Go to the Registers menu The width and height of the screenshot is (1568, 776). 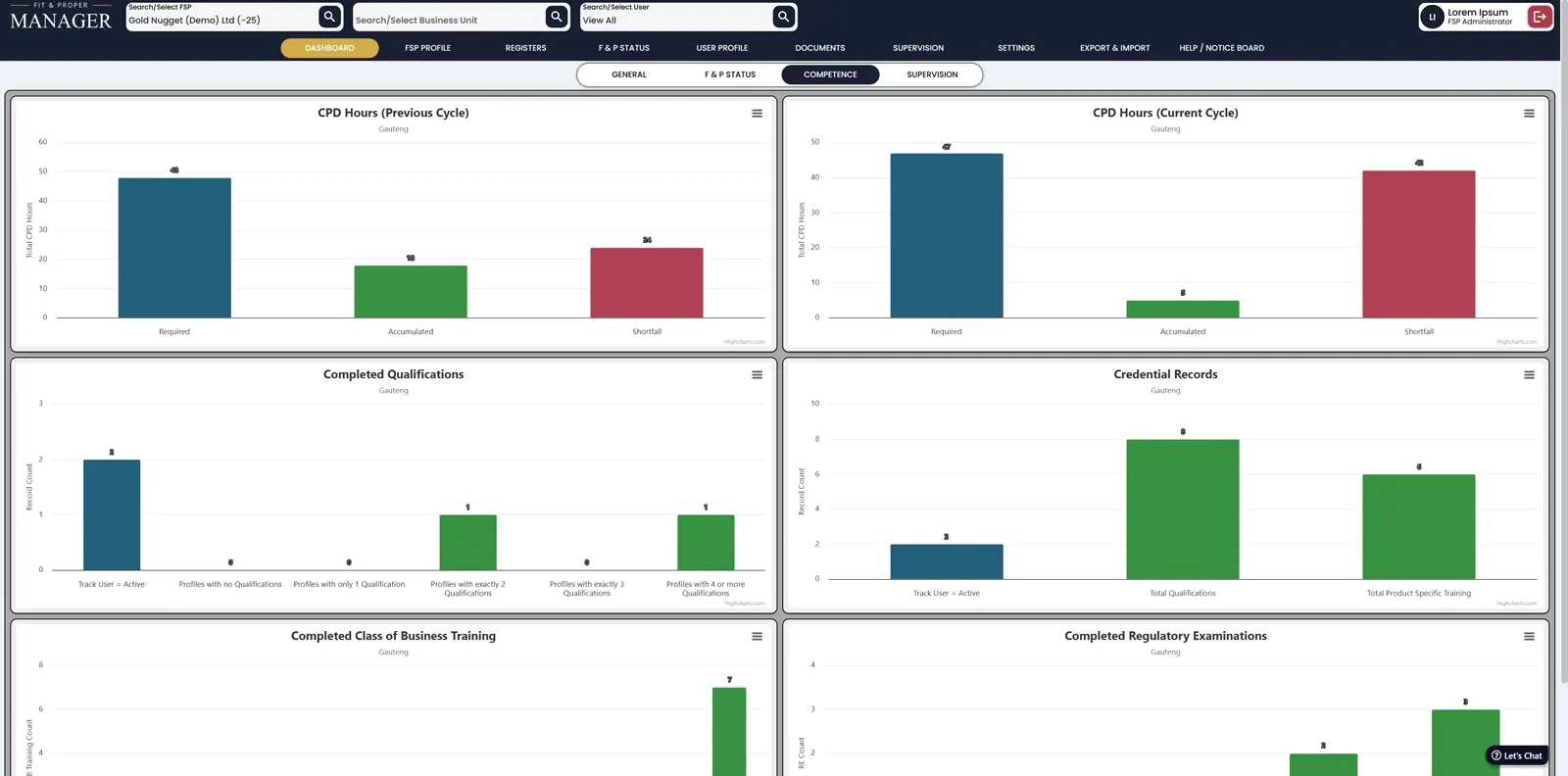pos(525,48)
